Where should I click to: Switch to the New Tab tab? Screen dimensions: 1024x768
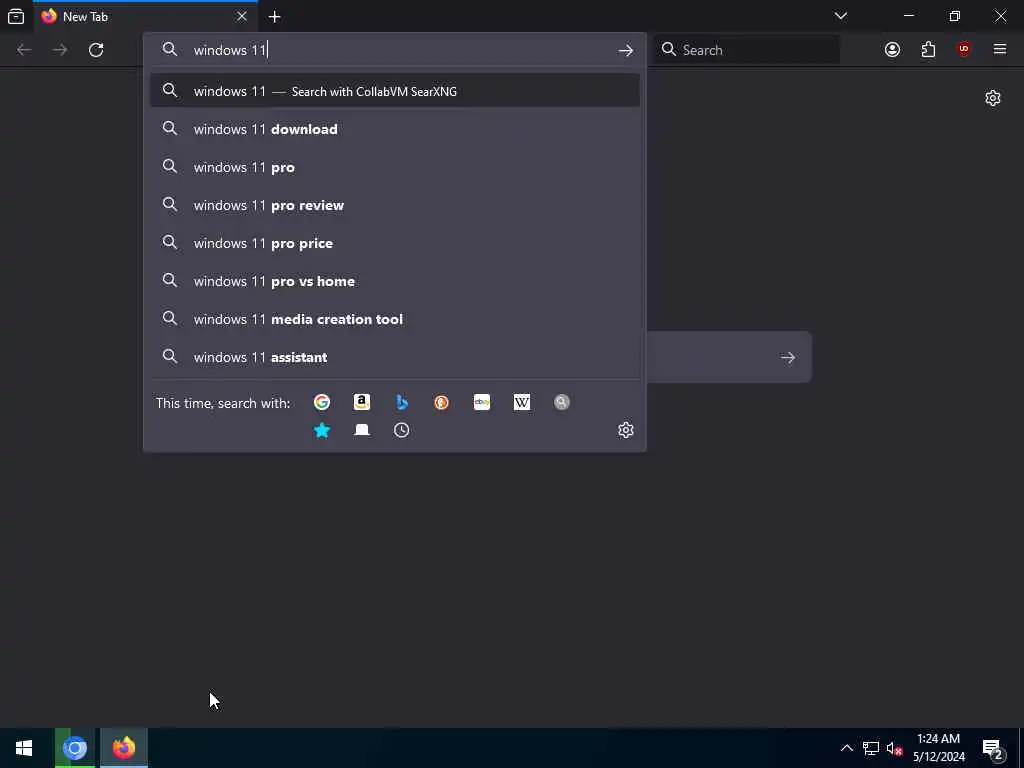click(146, 16)
